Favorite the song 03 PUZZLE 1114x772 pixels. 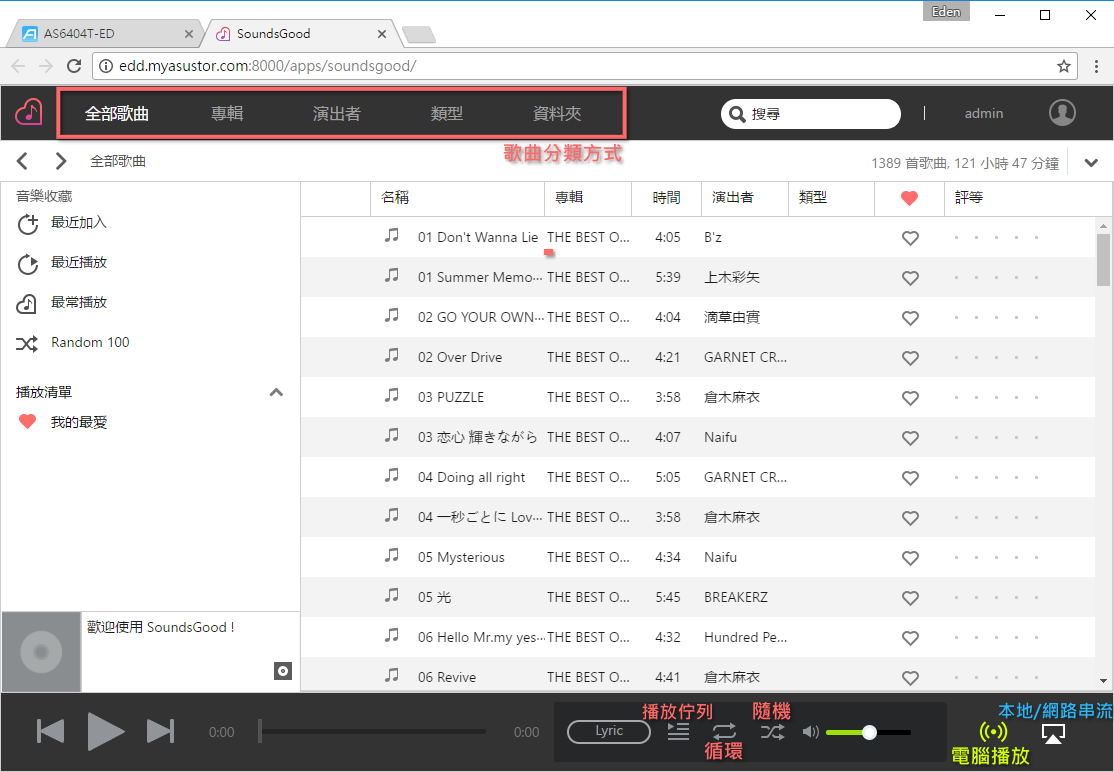pos(910,398)
